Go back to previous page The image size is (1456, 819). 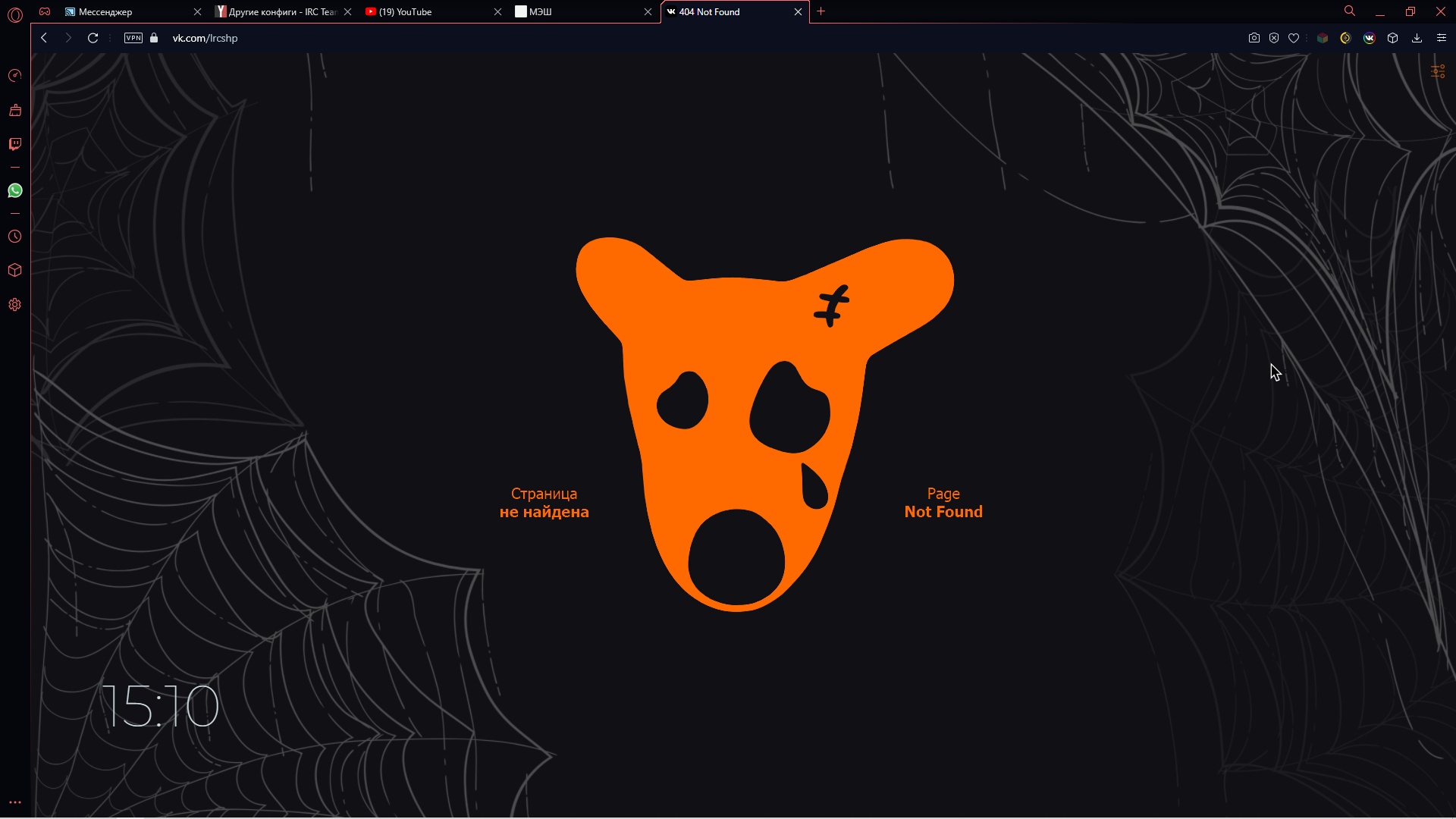coord(44,38)
